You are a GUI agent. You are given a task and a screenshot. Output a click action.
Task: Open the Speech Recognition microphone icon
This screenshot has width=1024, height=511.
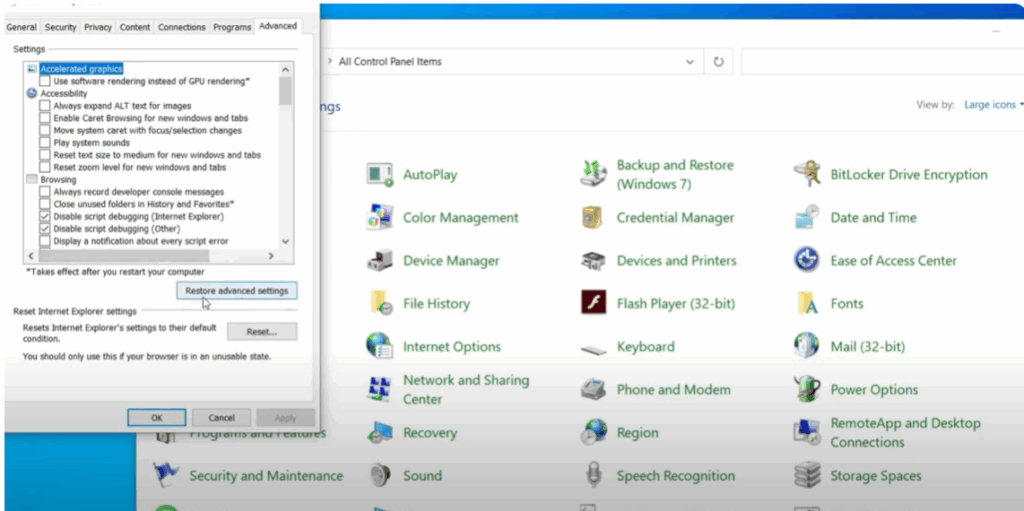tap(594, 476)
